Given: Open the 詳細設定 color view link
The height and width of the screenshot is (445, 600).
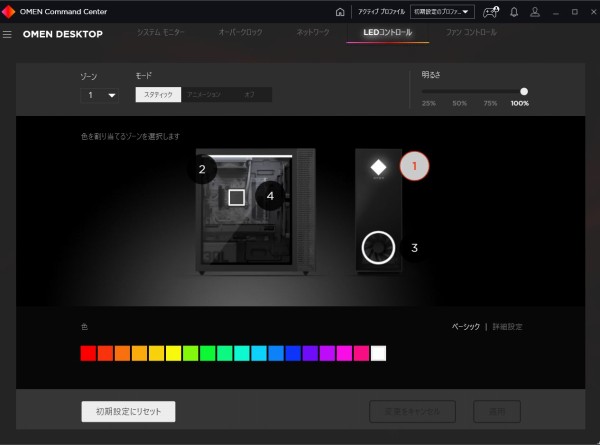Looking at the screenshot, I should pyautogui.click(x=506, y=327).
